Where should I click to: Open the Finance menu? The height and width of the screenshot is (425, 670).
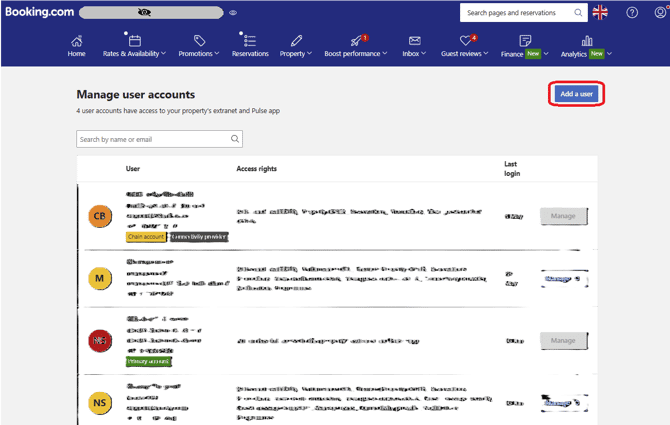point(522,53)
